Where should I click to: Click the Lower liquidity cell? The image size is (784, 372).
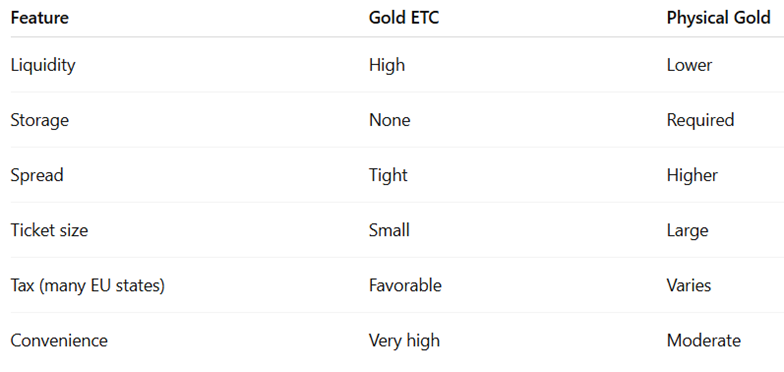coord(690,65)
